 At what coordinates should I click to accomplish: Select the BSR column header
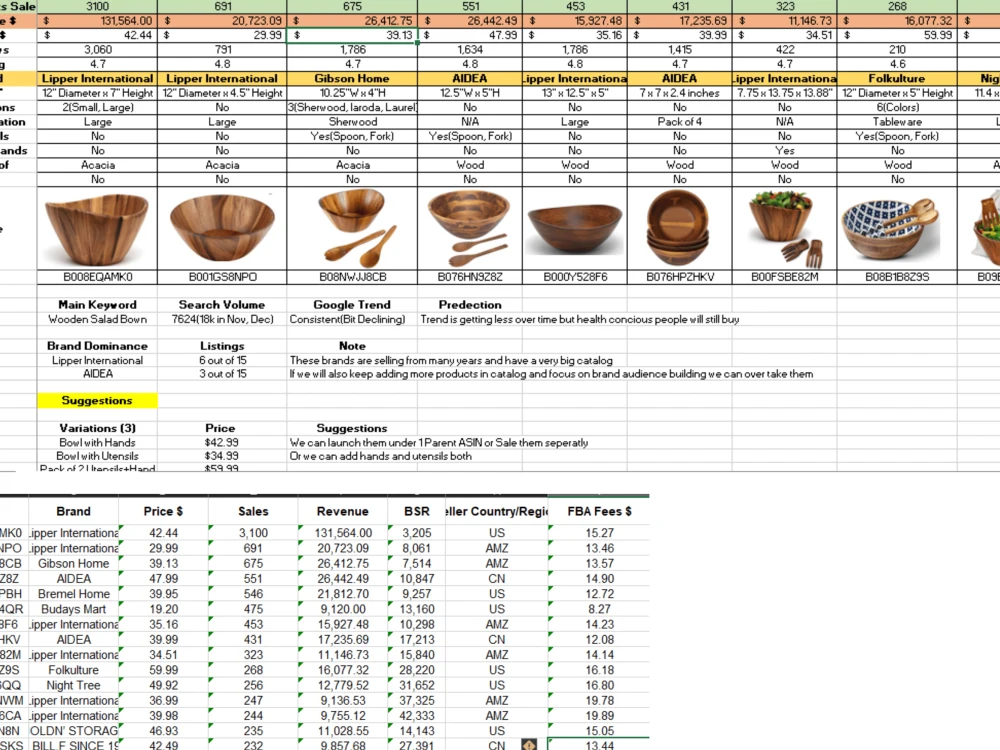(x=416, y=511)
